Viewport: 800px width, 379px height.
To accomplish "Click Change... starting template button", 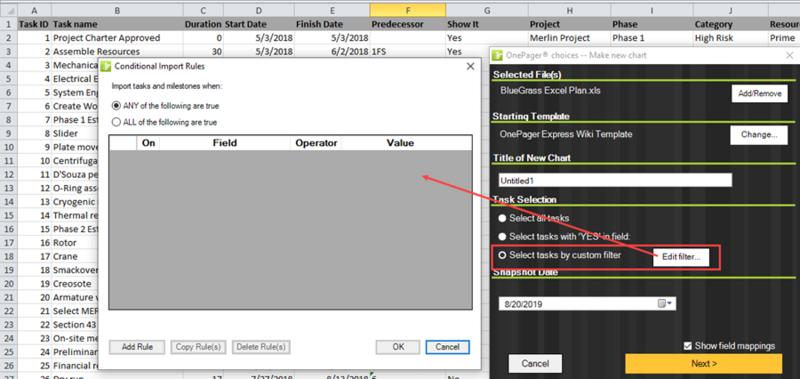I will (x=760, y=135).
